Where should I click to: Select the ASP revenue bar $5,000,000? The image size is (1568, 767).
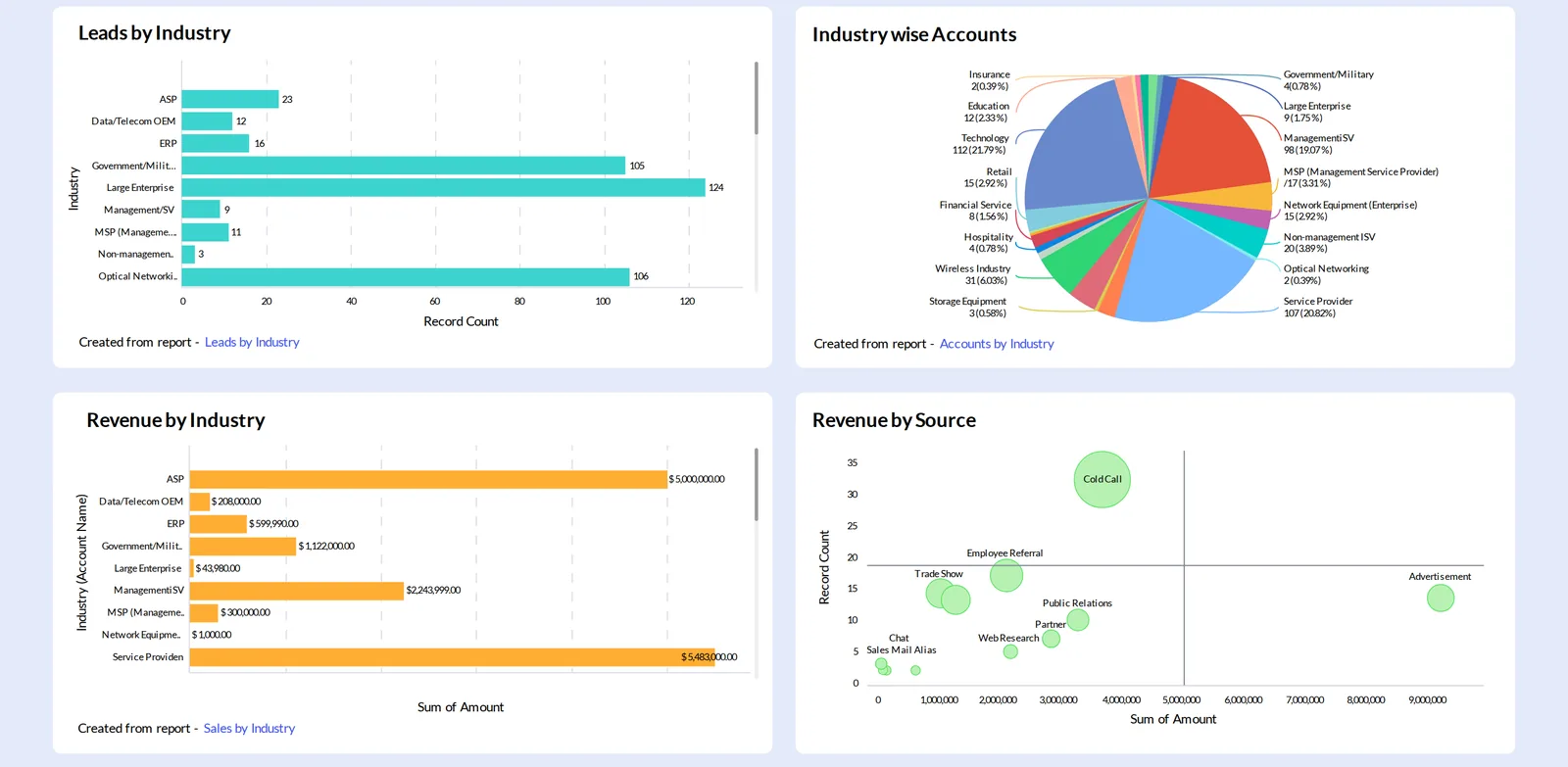pos(428,479)
